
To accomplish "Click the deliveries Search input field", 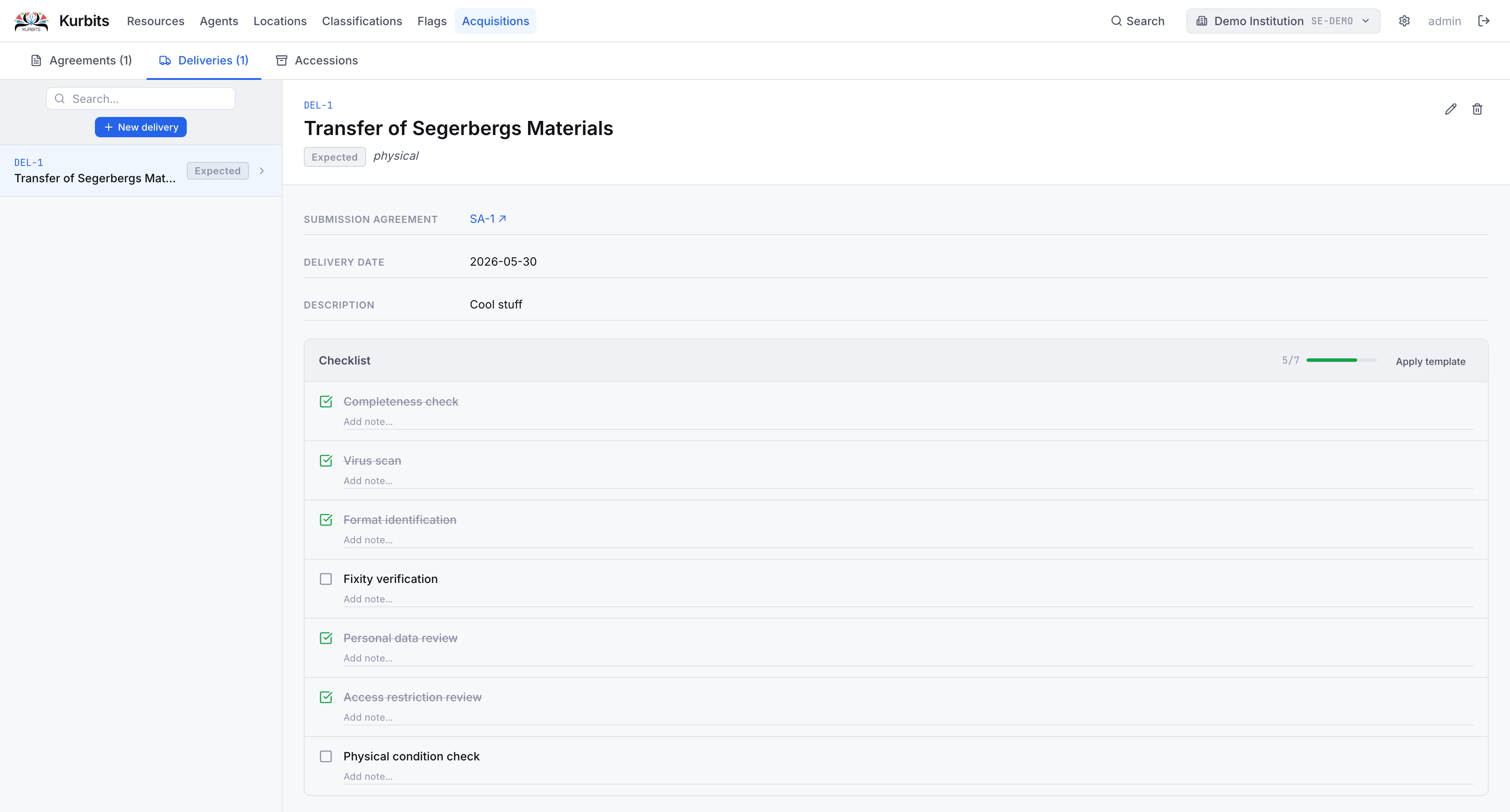I will tap(141, 98).
